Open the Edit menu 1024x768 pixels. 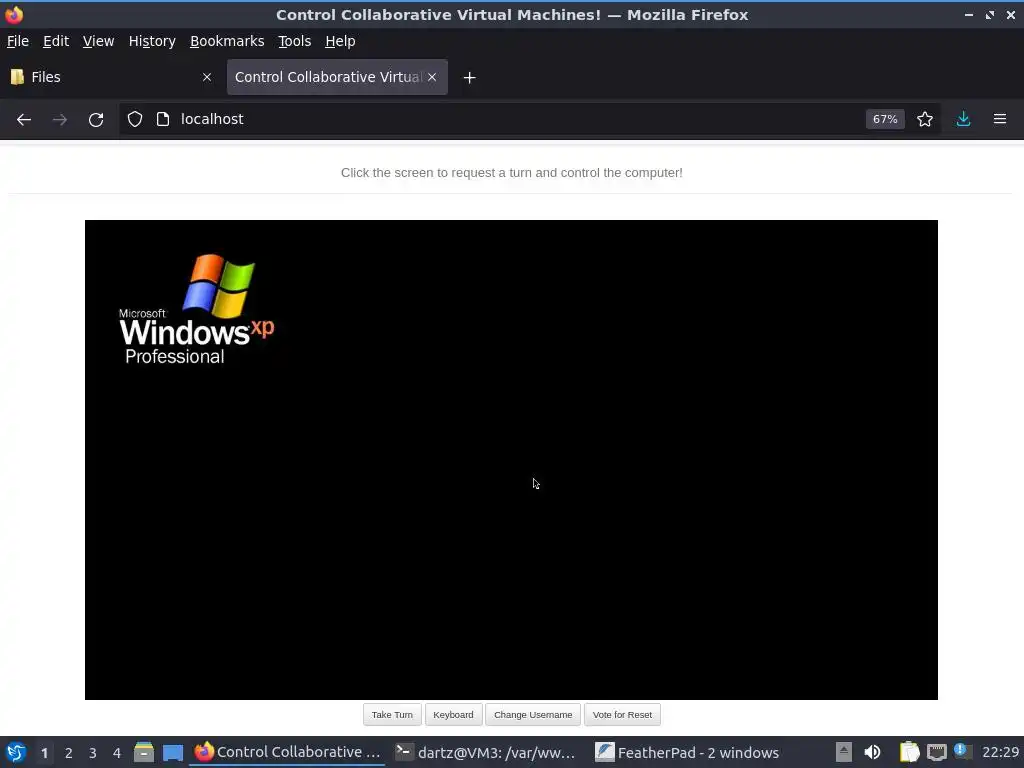point(56,41)
